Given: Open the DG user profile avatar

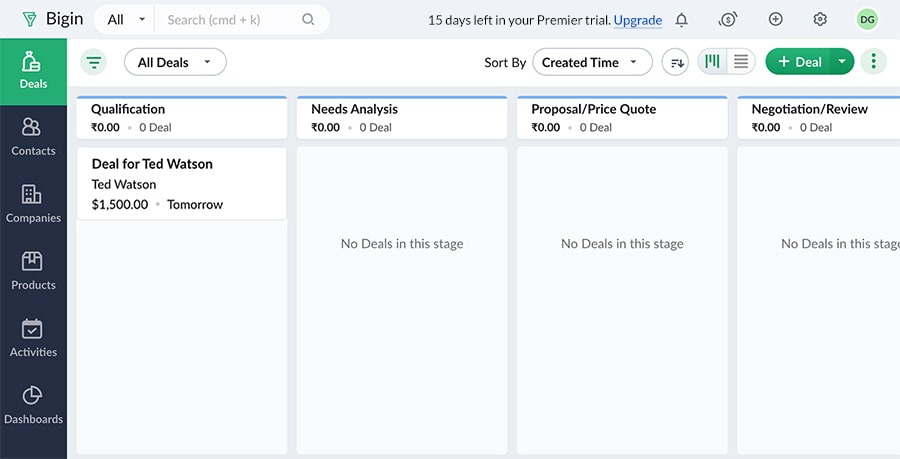Looking at the screenshot, I should point(867,20).
